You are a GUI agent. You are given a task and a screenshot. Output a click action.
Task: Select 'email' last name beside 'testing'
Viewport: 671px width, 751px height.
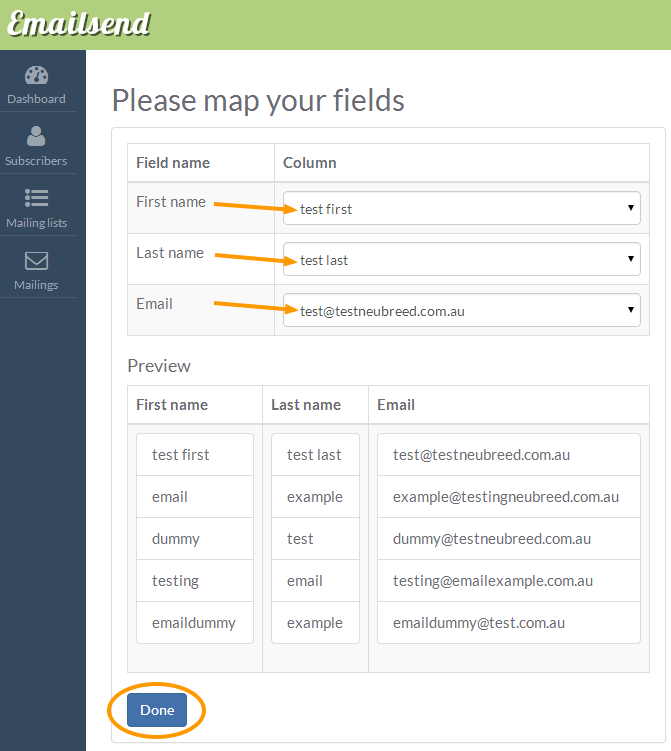pyautogui.click(x=315, y=581)
